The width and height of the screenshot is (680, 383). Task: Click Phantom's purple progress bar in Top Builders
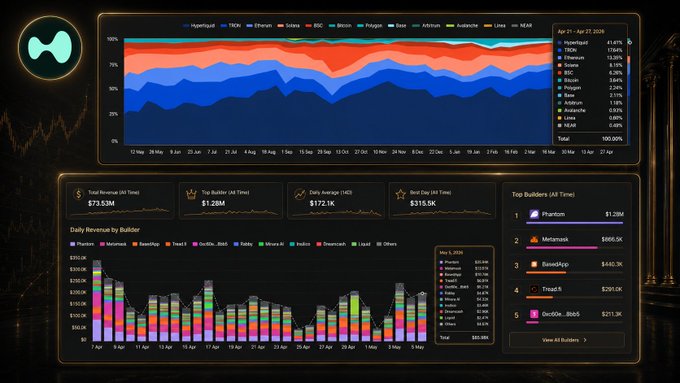pos(575,223)
